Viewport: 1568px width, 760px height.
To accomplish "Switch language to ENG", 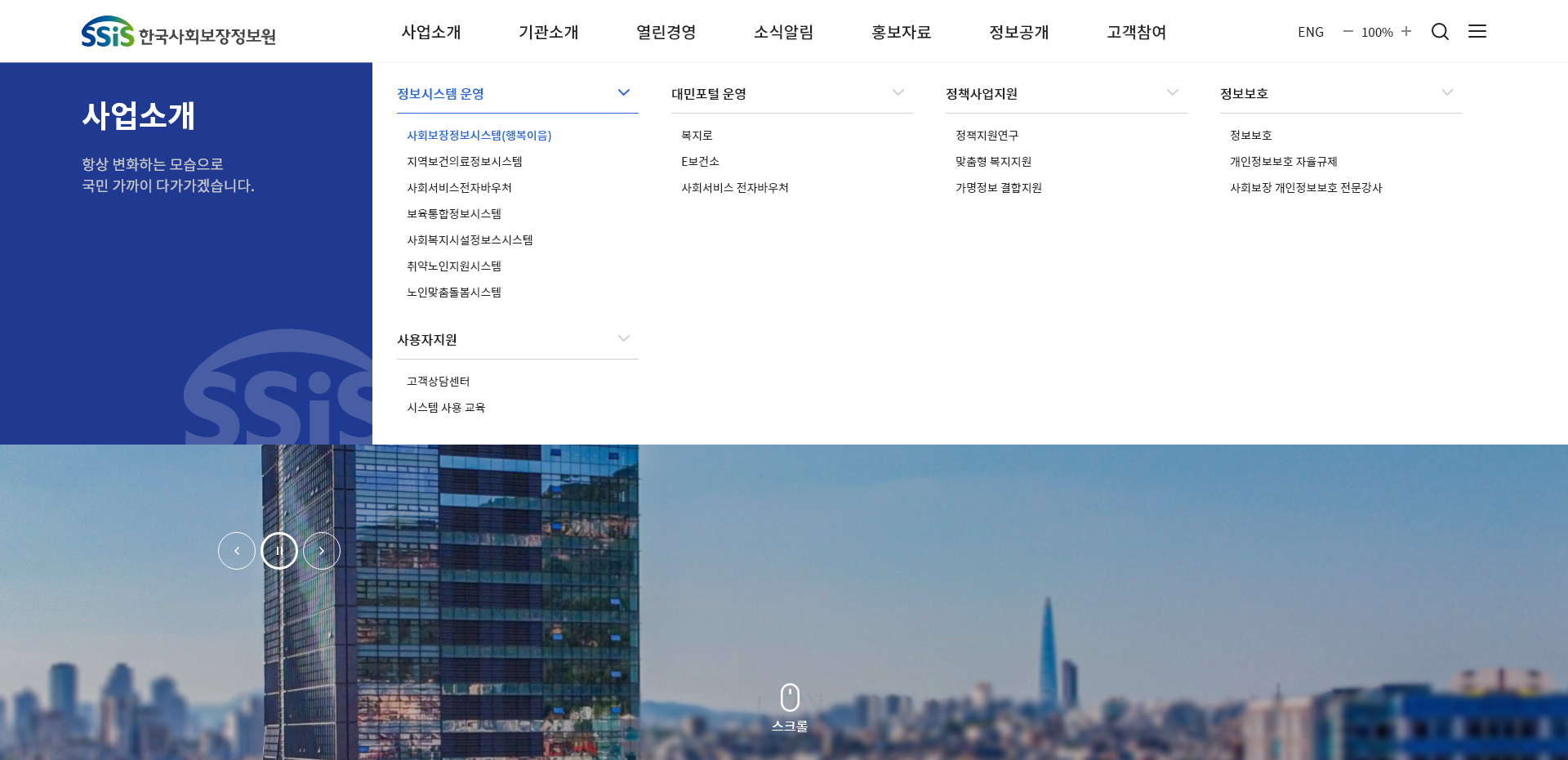I will (1311, 32).
